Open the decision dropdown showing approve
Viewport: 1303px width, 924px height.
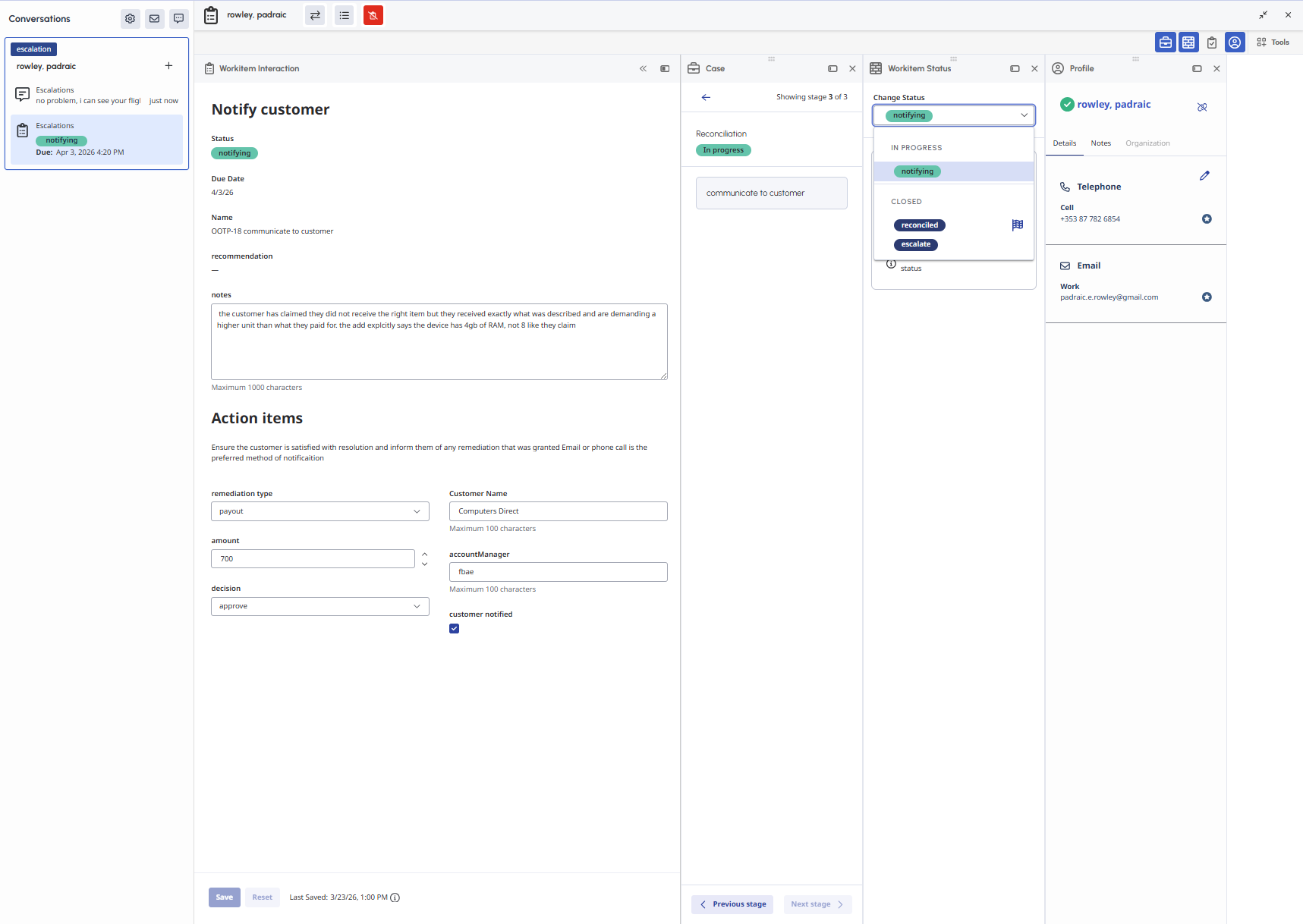coord(320,606)
